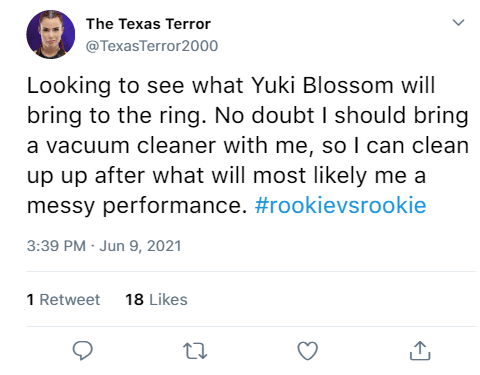Click the words vacuum cleaner in tweet

(x=131, y=146)
